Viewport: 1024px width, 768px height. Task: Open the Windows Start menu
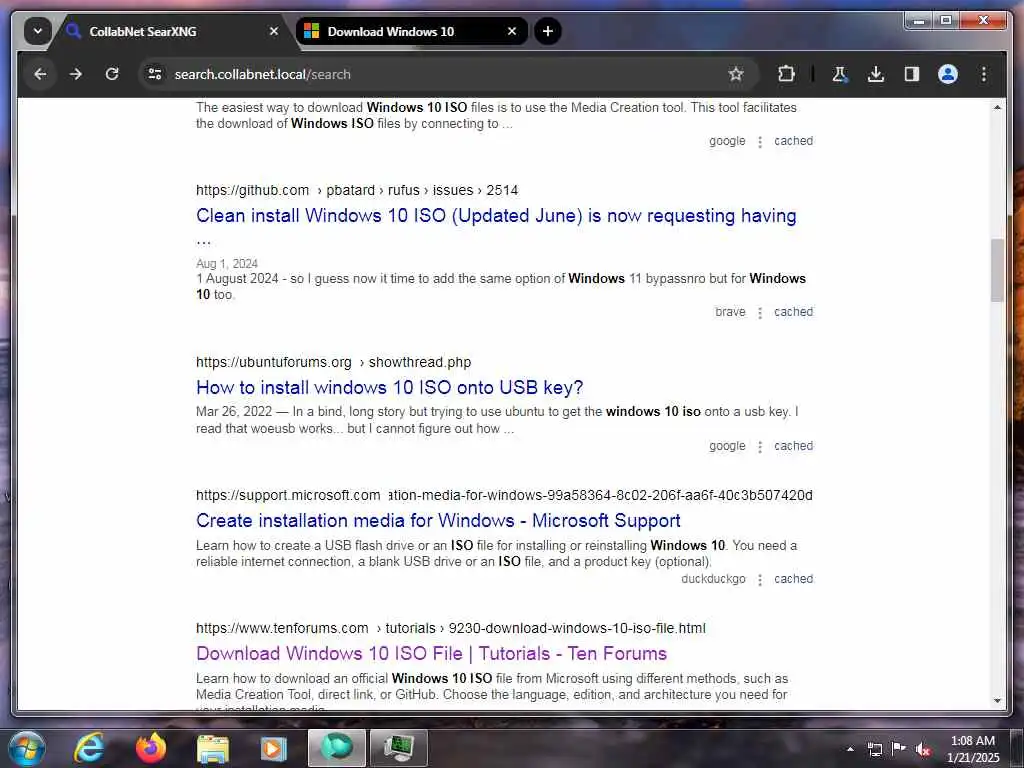(x=26, y=748)
